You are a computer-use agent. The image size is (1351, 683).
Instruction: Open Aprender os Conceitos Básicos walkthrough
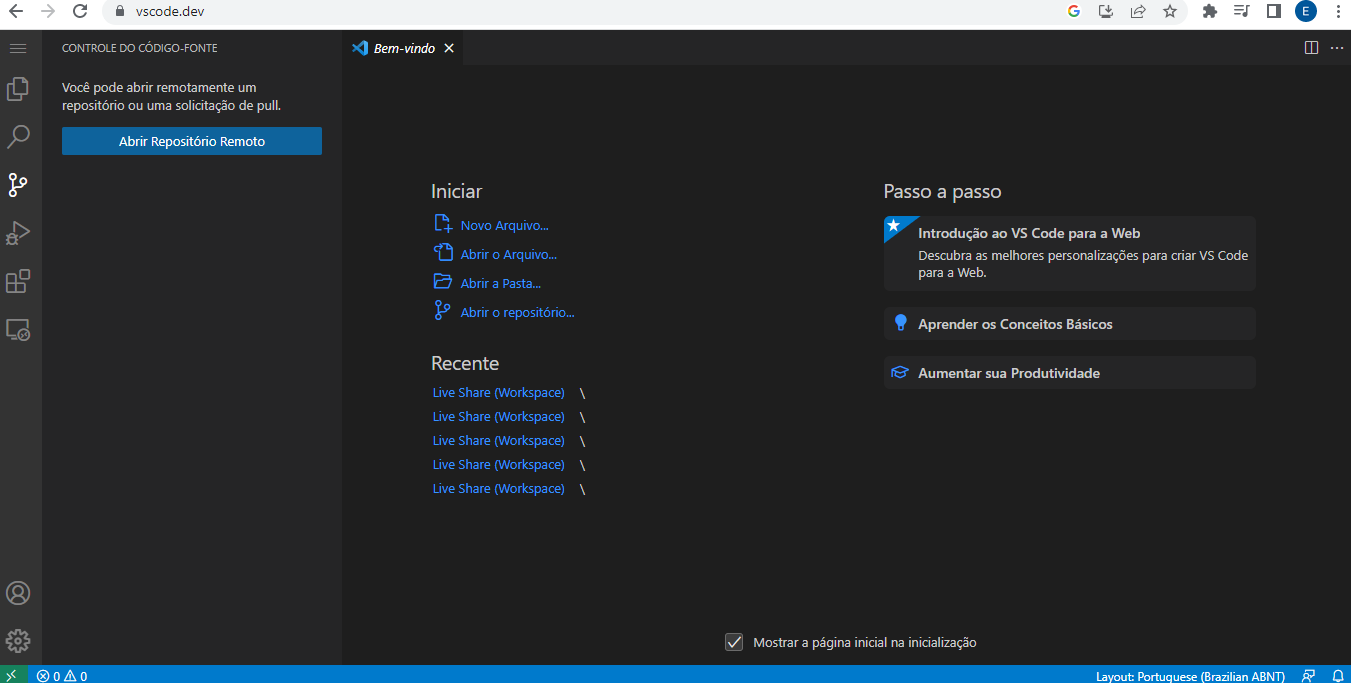coord(1069,324)
